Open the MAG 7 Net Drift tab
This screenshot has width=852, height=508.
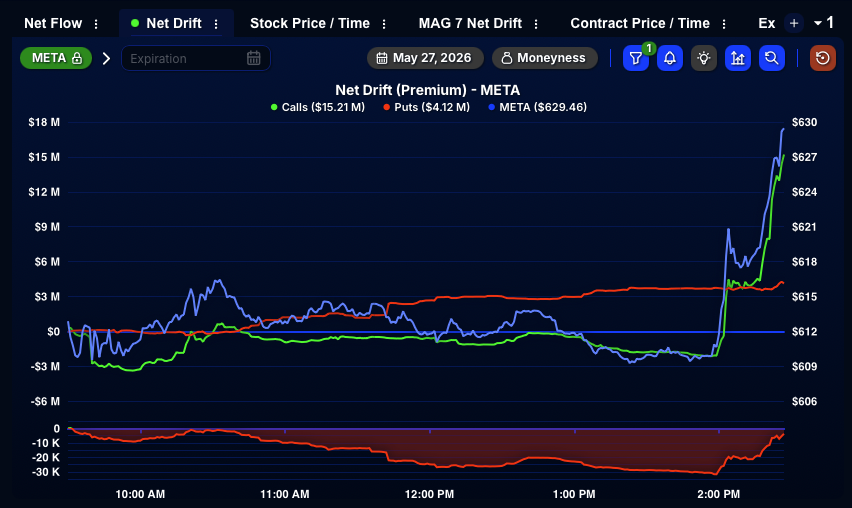click(470, 23)
